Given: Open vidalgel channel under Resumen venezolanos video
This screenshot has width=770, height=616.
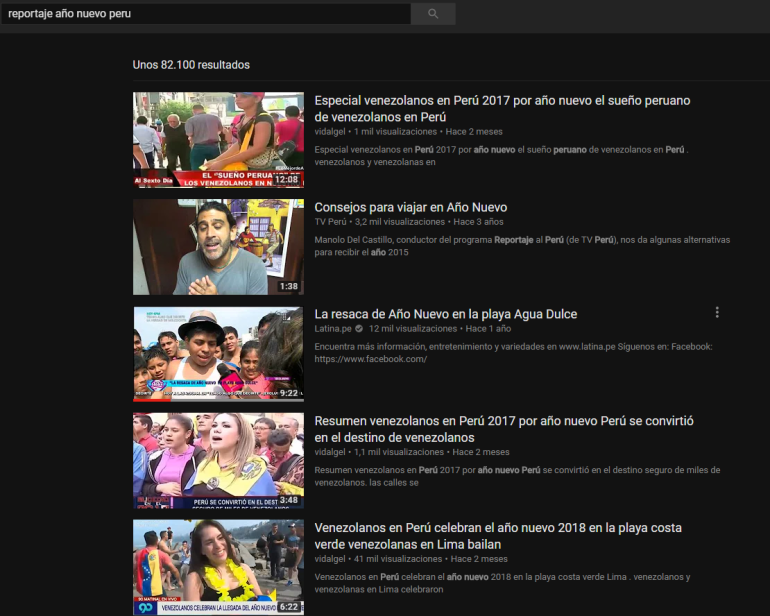Looking at the screenshot, I should coord(330,452).
